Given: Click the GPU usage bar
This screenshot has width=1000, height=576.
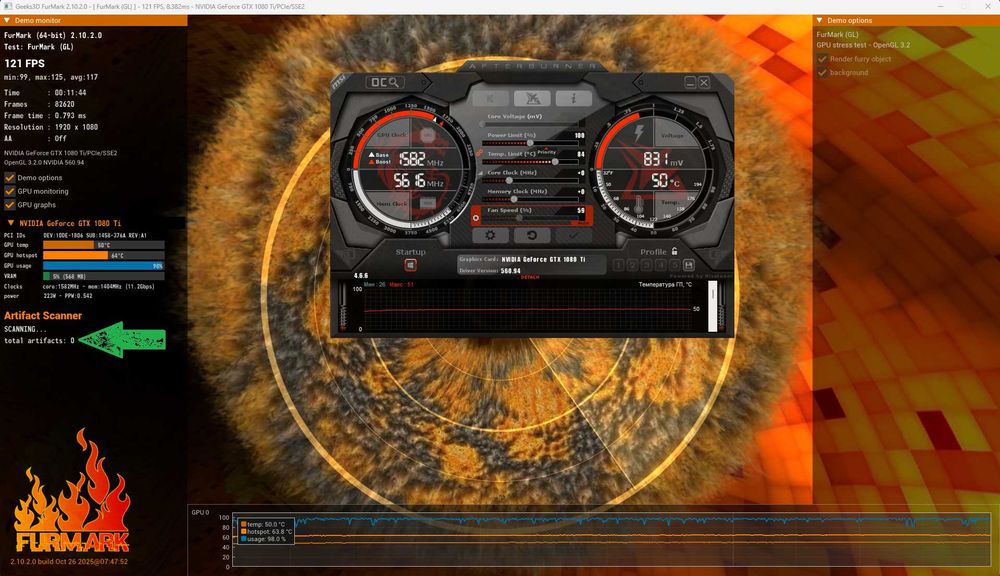Looking at the screenshot, I should coord(104,265).
